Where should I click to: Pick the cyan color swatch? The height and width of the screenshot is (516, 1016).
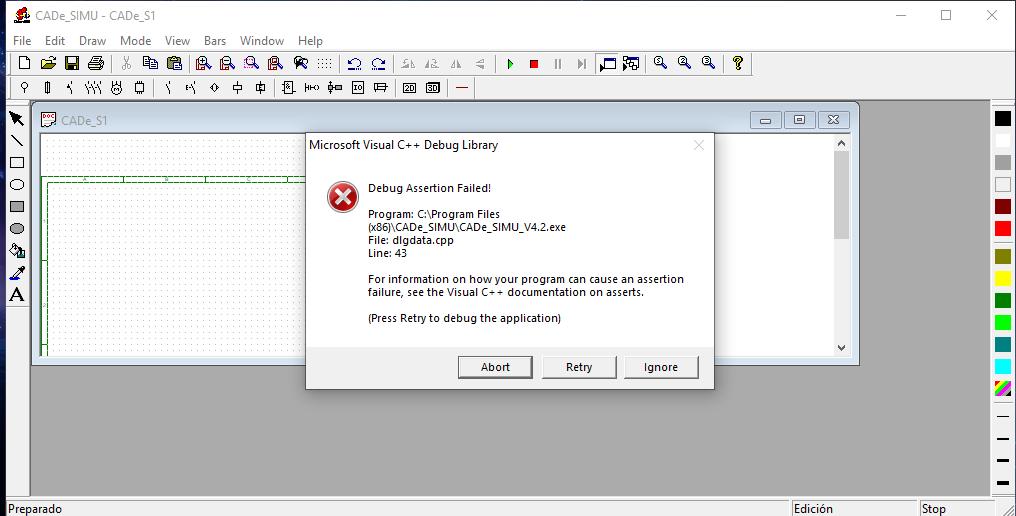(x=1003, y=366)
